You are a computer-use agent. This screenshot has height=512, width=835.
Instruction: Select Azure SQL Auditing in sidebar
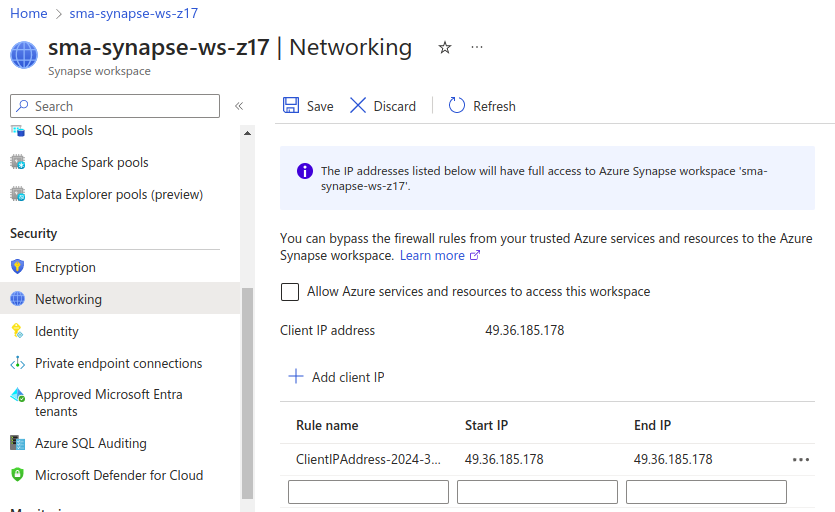pos(90,443)
